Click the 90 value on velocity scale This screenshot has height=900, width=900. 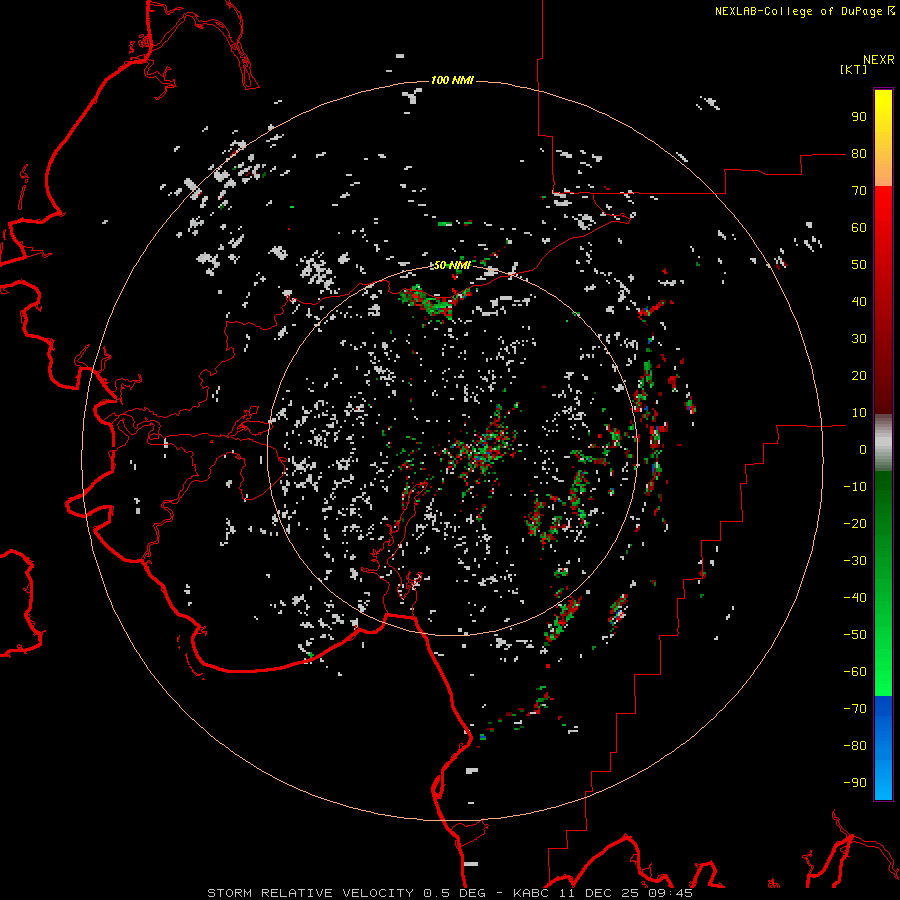[859, 117]
